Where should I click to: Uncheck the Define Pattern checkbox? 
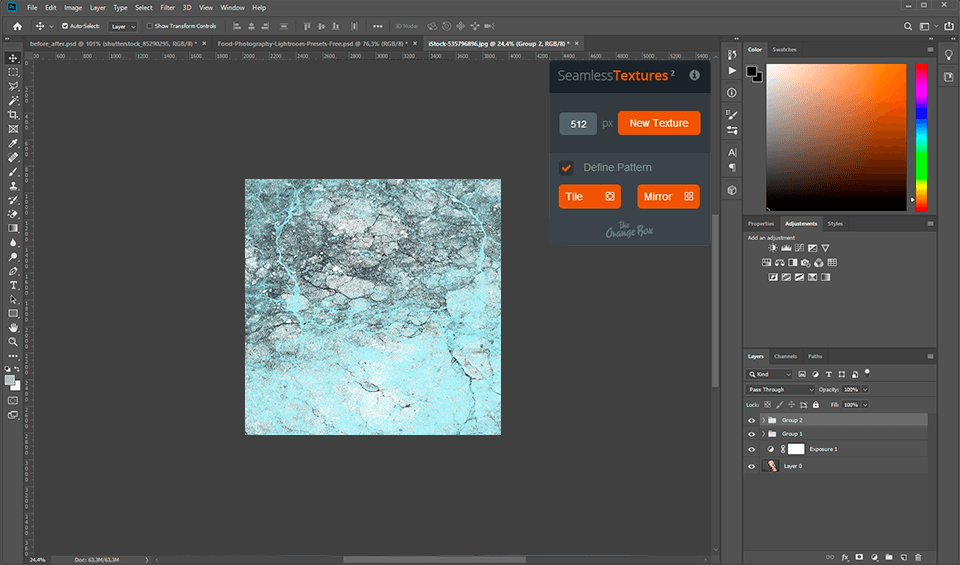click(x=566, y=167)
